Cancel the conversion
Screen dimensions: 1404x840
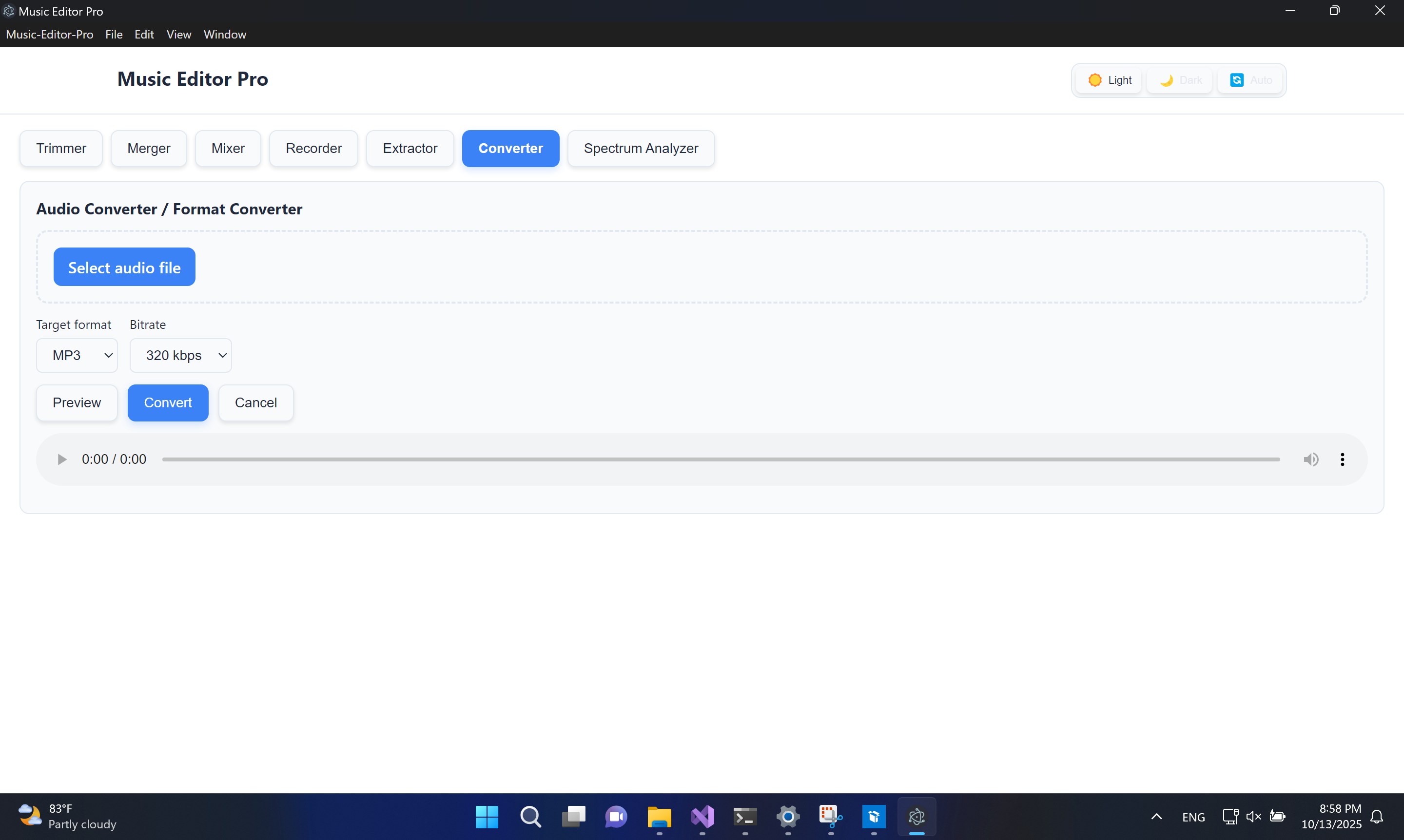256,403
